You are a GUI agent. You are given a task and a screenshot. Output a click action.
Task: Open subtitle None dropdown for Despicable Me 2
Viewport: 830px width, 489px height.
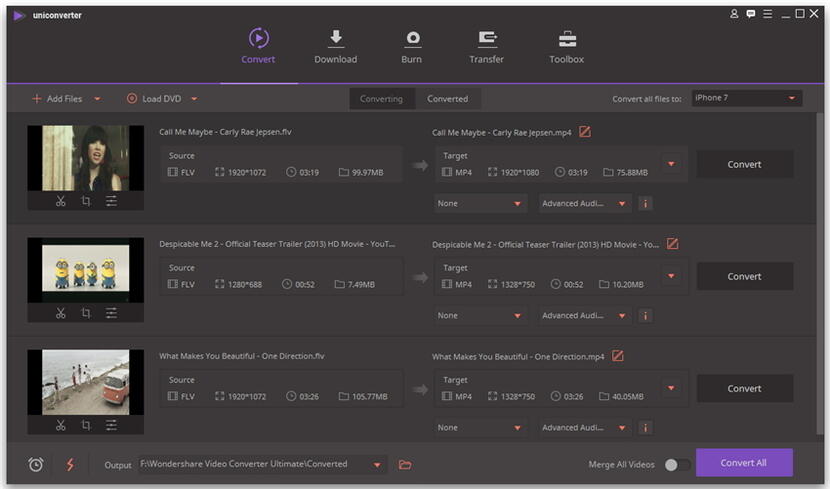pos(481,316)
